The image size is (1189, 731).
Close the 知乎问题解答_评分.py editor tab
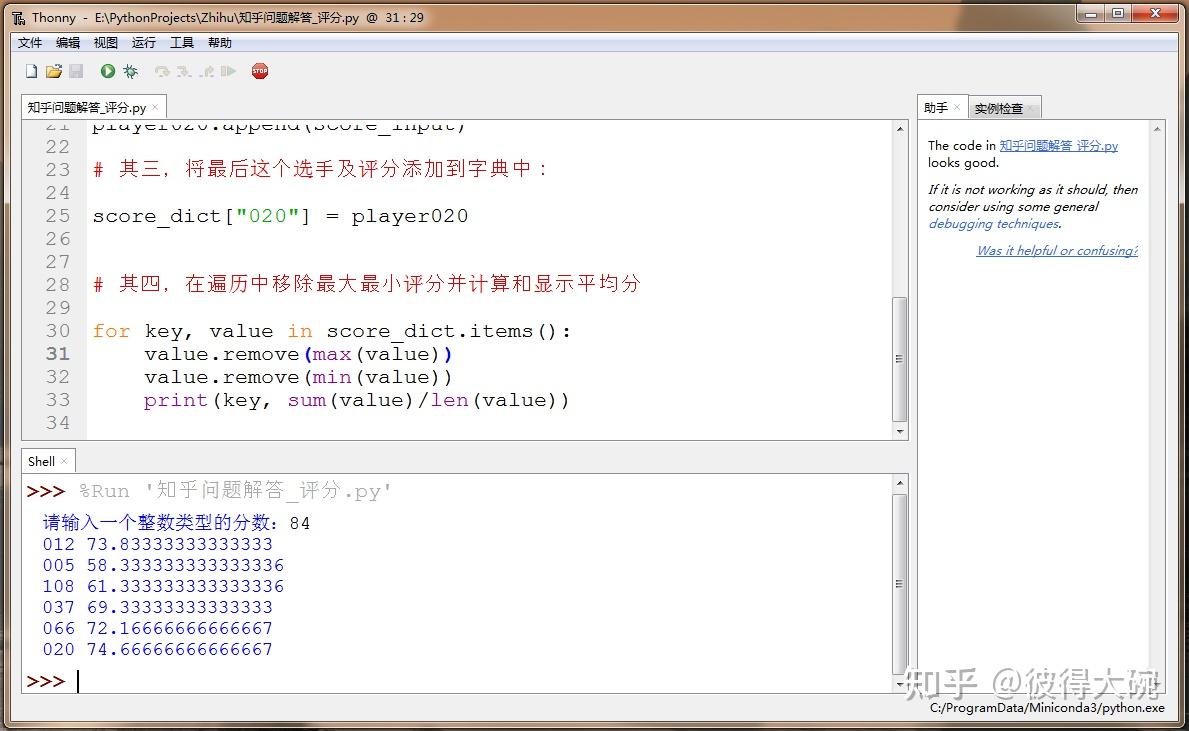pos(155,107)
